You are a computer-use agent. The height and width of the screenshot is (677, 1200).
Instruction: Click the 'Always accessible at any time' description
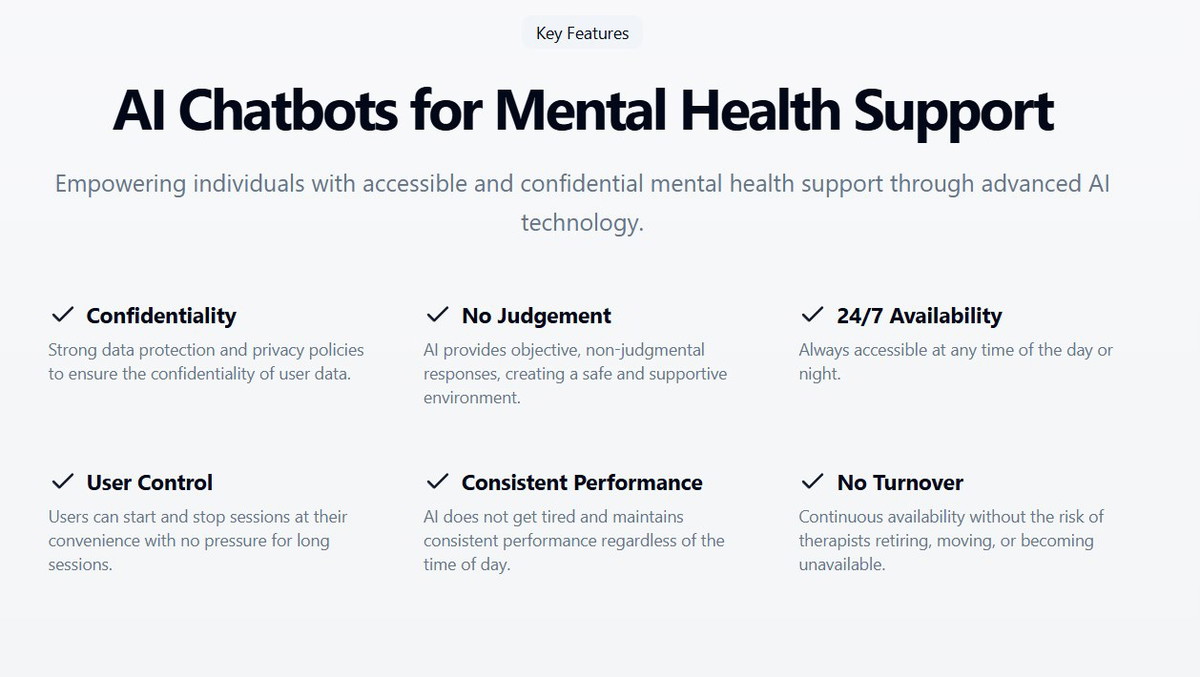coord(955,362)
